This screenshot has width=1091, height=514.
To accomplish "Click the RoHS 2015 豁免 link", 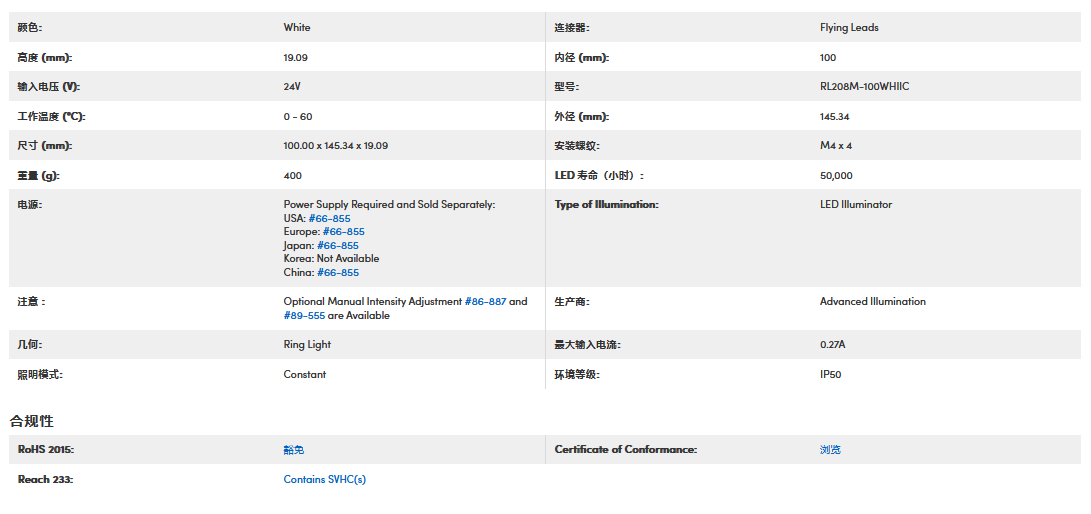I will coord(294,450).
